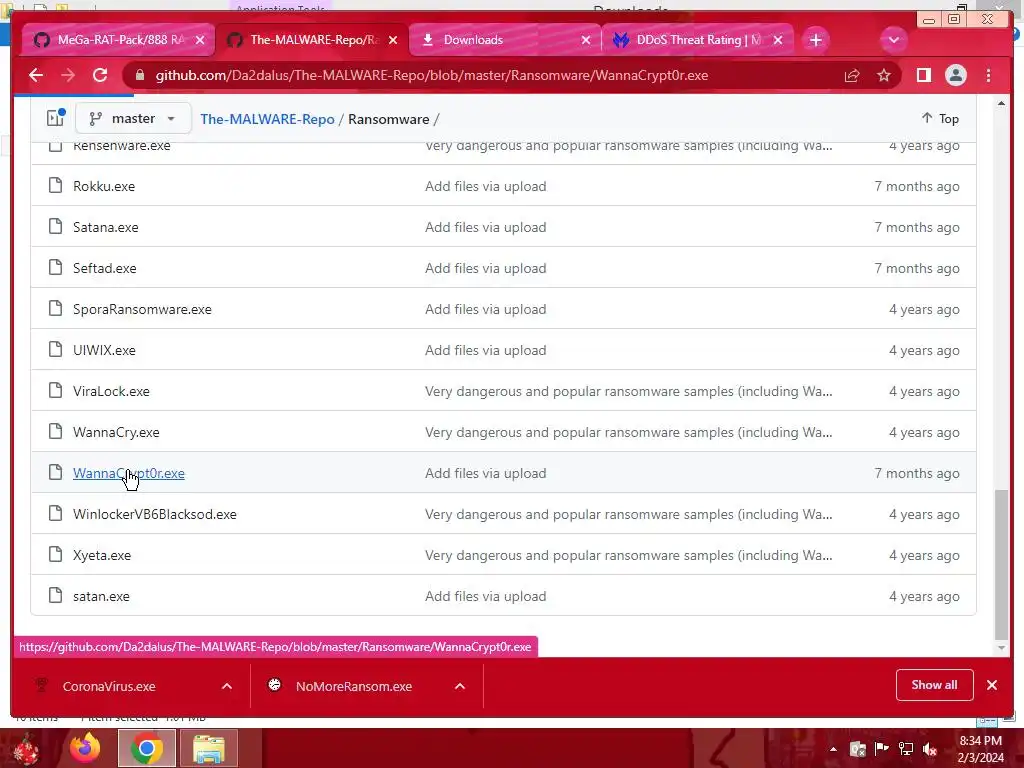
Task: Open the tab search chevron
Action: [893, 40]
